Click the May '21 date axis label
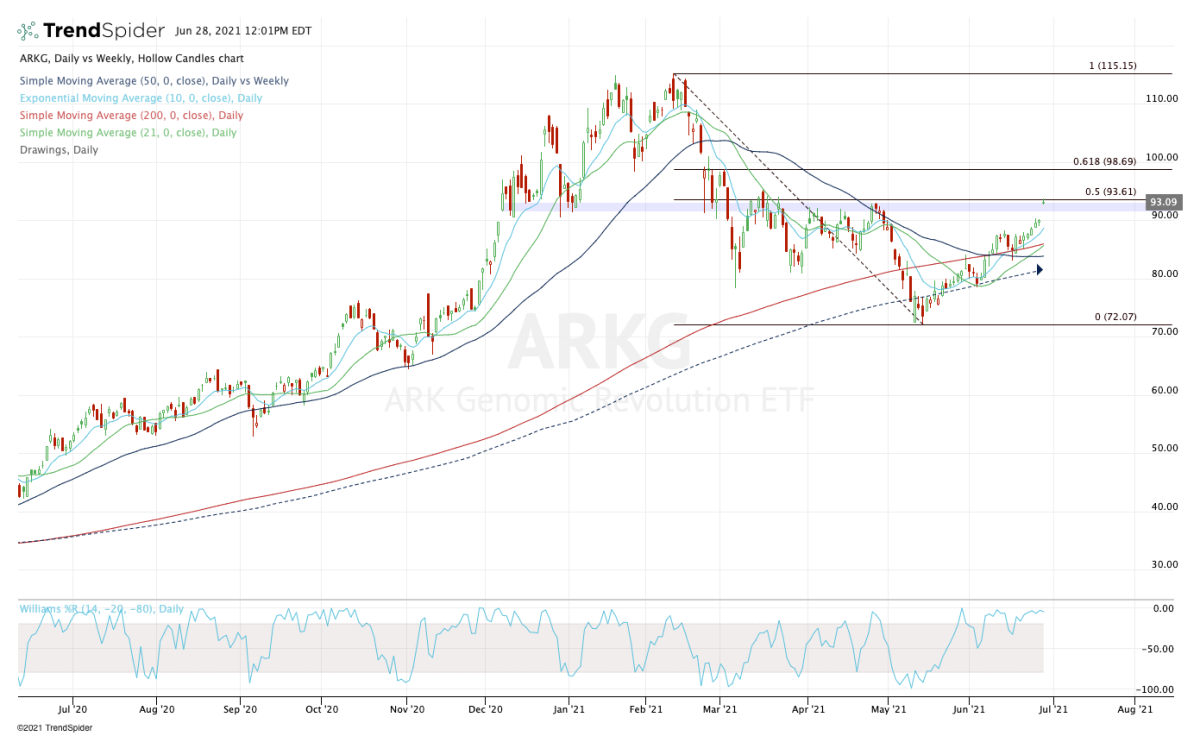The height and width of the screenshot is (736, 1200). pos(889,708)
